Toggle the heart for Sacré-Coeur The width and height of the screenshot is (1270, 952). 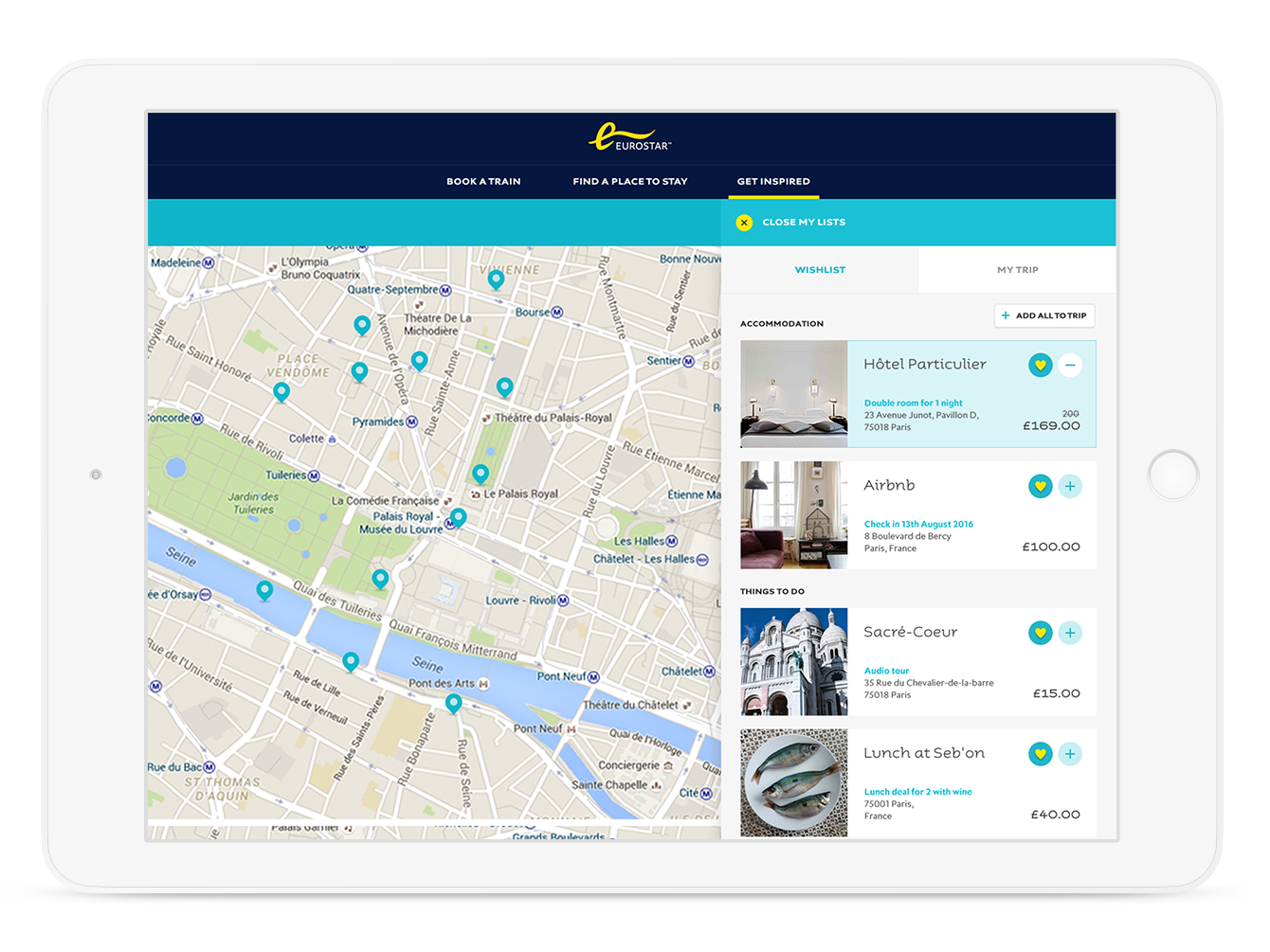click(x=1041, y=633)
